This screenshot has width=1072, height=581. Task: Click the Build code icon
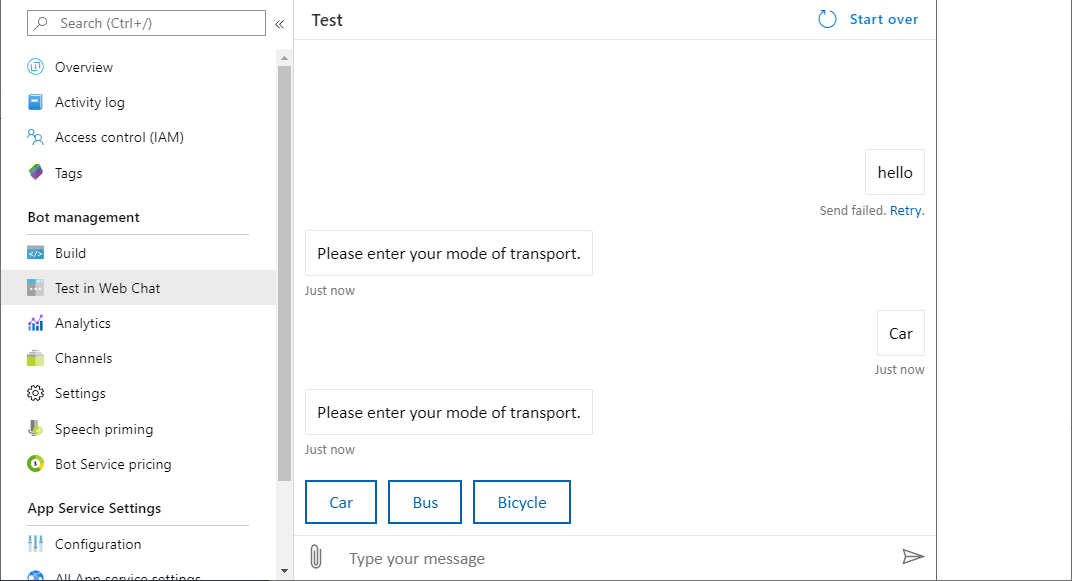point(36,253)
